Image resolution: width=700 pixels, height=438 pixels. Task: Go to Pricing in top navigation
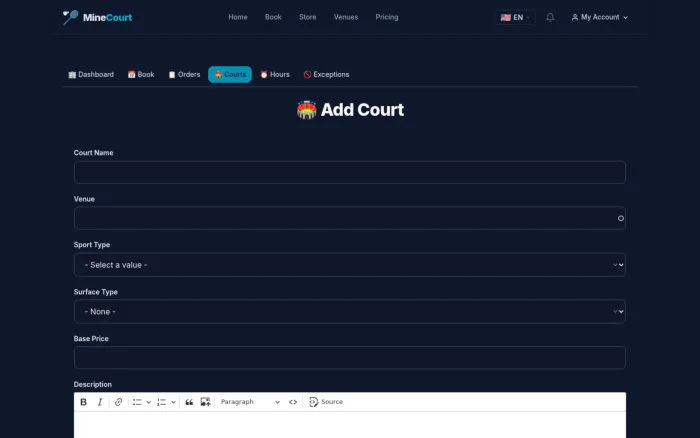(387, 17)
